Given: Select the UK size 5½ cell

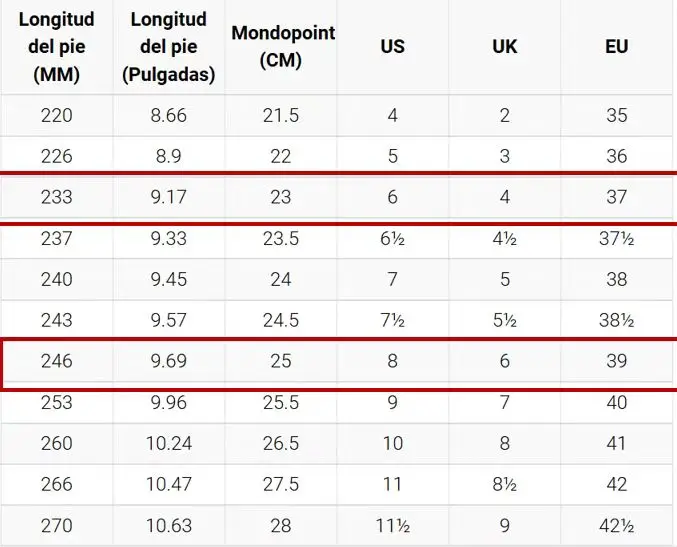Looking at the screenshot, I should [504, 321].
